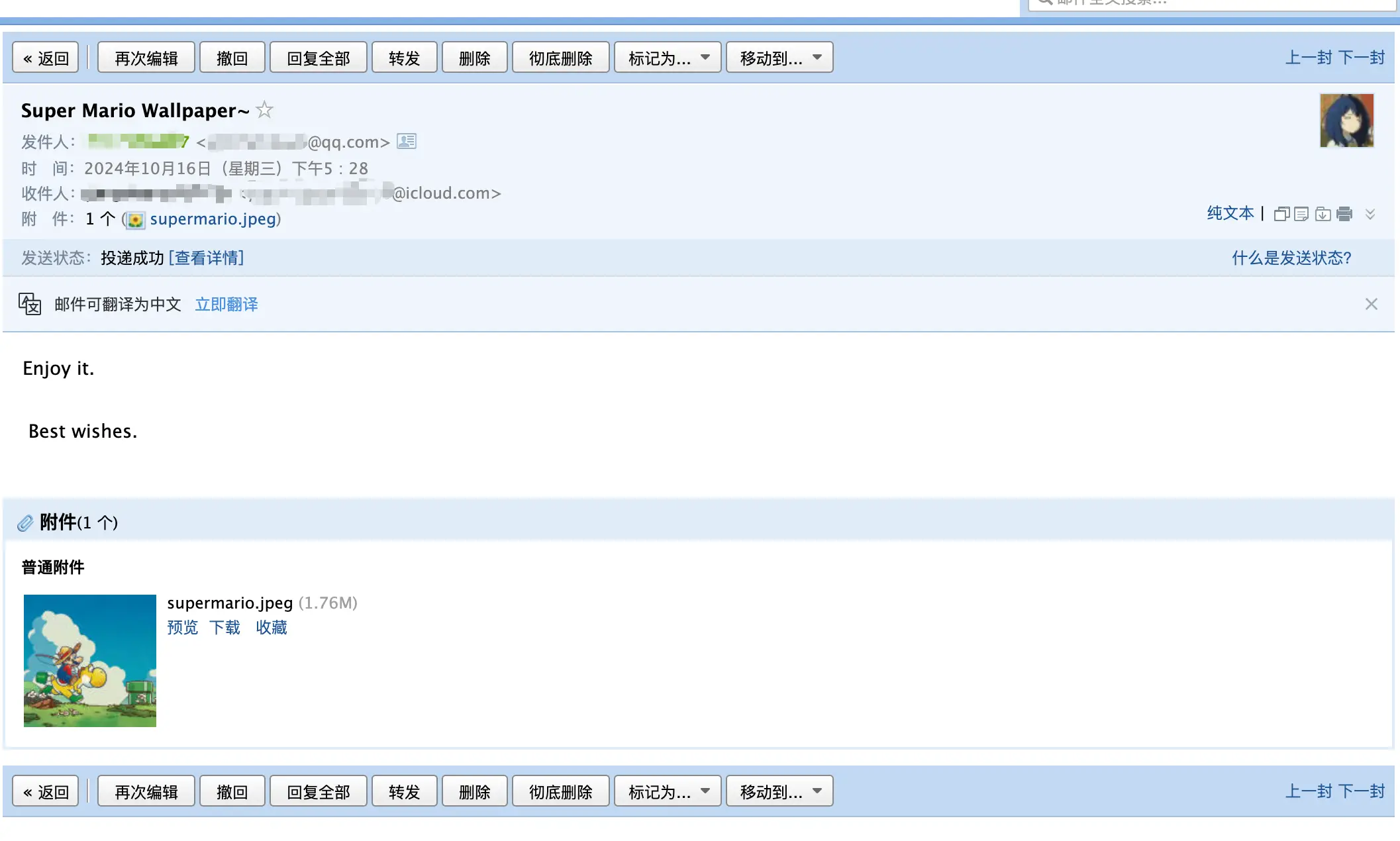Screen dimensions: 1400x841
Task: Click the note/memo icon beside 纯文本
Action: (x=1301, y=214)
